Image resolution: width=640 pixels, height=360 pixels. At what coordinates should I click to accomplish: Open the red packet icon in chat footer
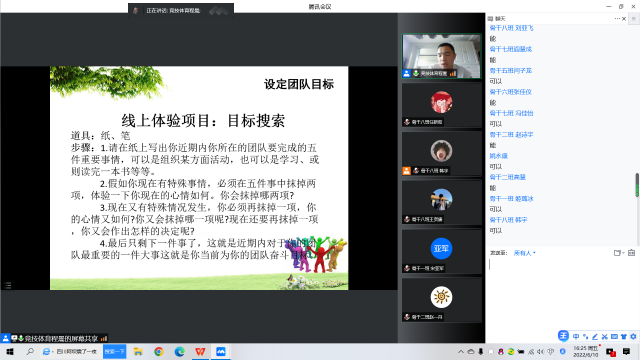point(631,253)
